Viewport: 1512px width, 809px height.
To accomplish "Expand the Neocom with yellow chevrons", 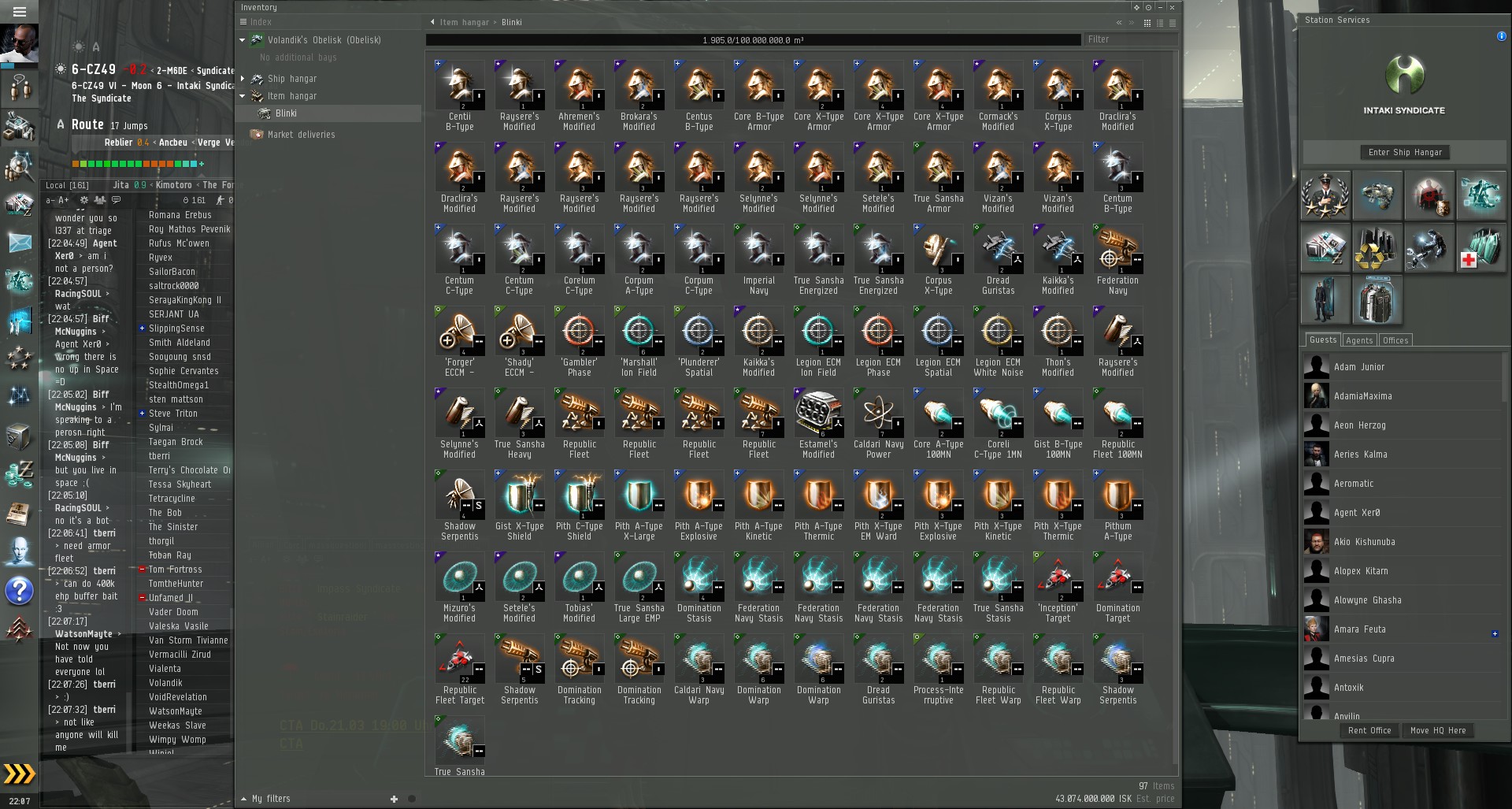I will 19,774.
